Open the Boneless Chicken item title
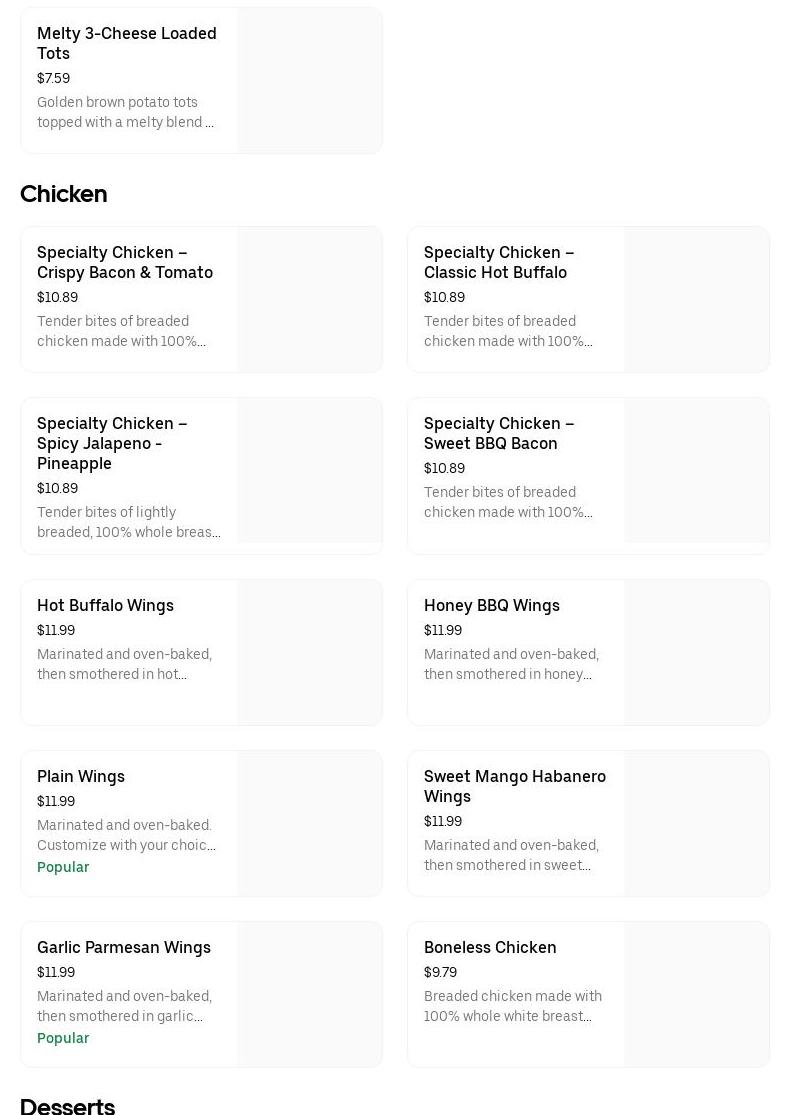804x1115 pixels. pyautogui.click(x=490, y=947)
